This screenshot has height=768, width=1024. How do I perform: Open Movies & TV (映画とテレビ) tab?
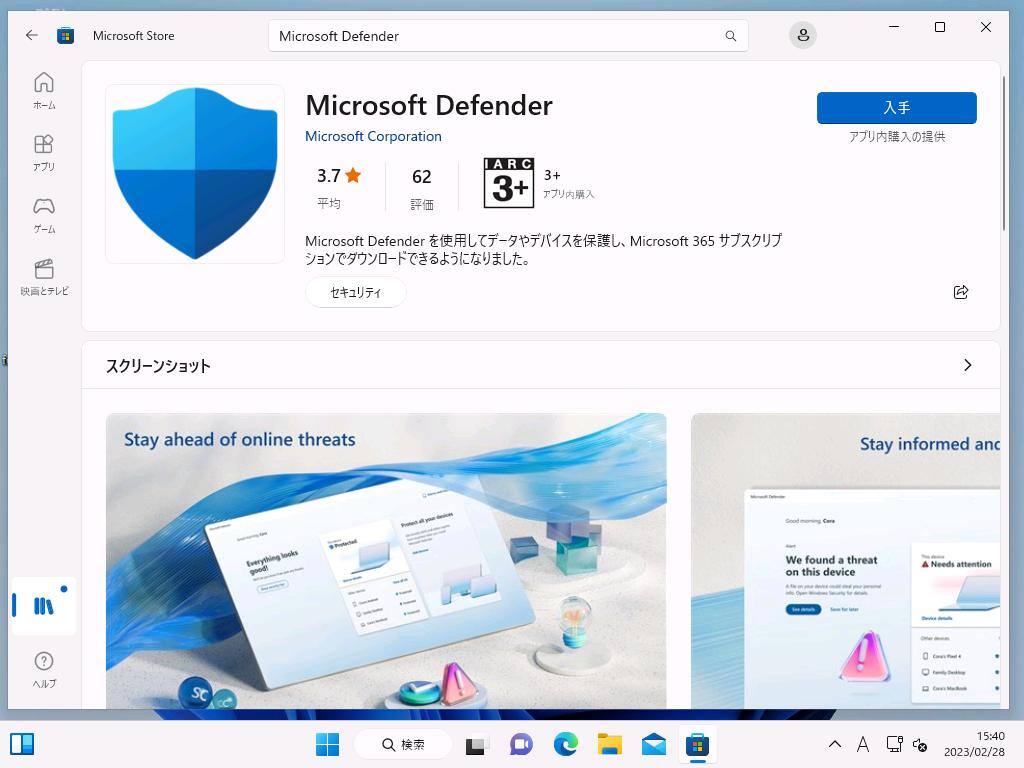click(44, 277)
